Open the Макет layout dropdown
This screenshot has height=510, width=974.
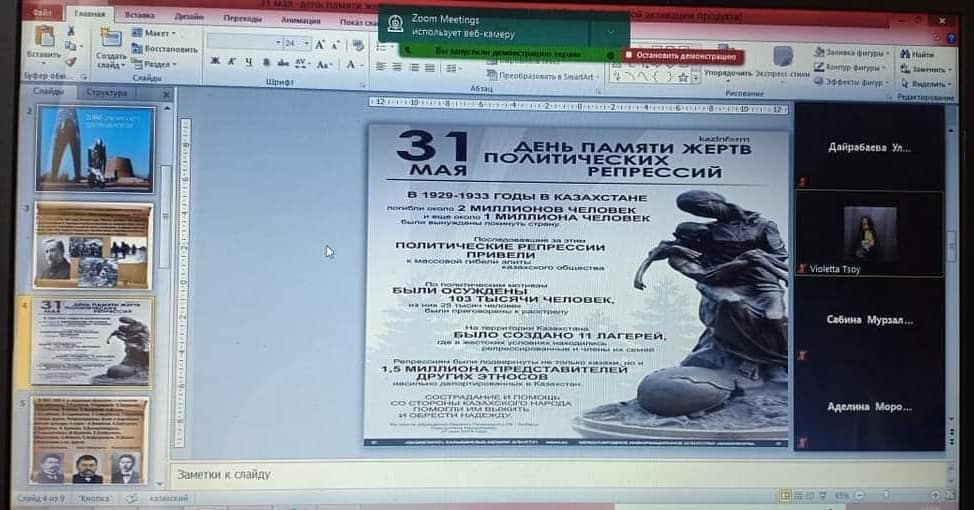(154, 33)
